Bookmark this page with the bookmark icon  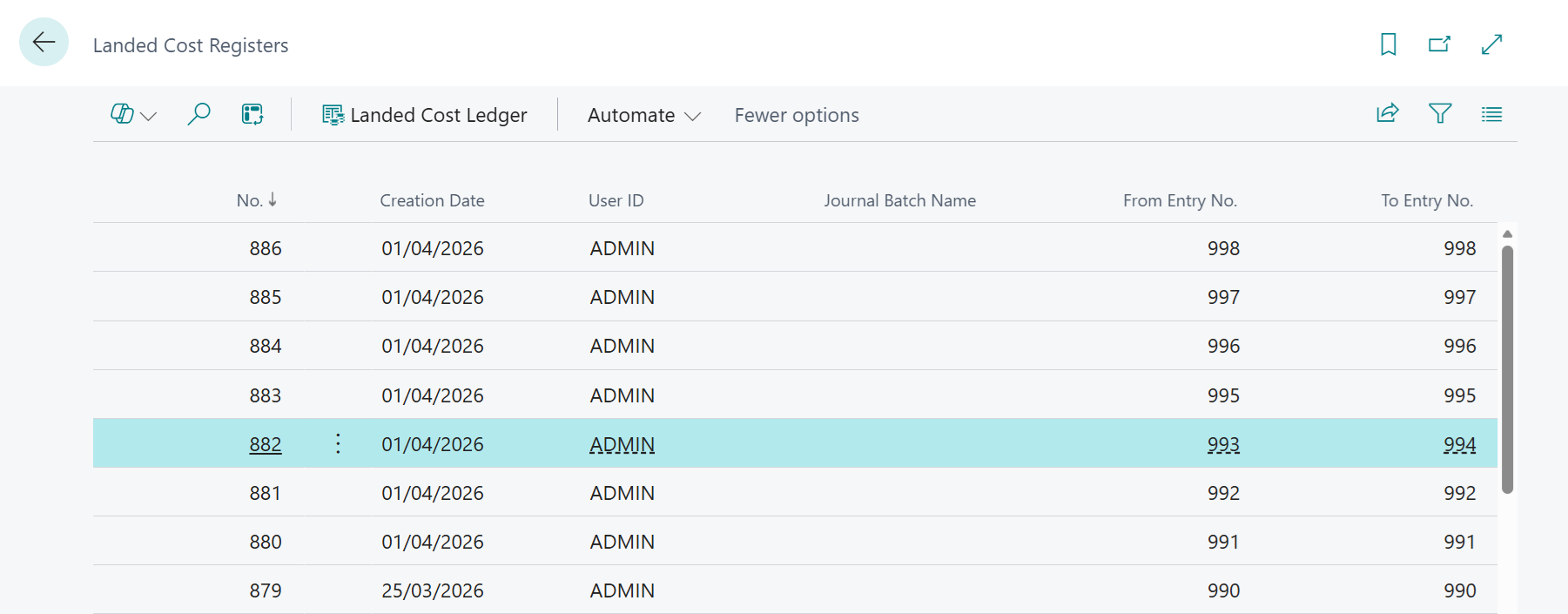click(x=1388, y=44)
